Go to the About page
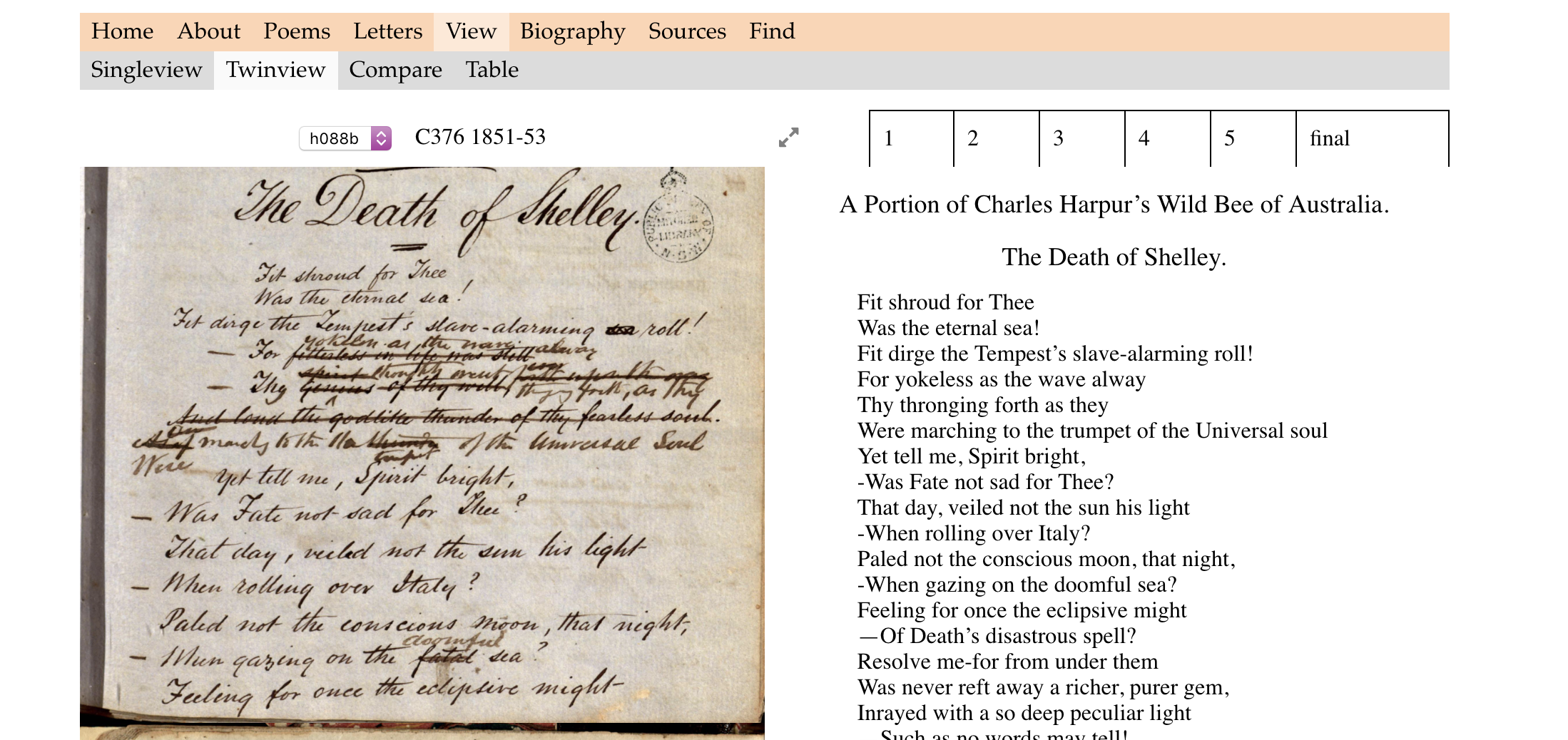1568x740 pixels. [x=208, y=31]
